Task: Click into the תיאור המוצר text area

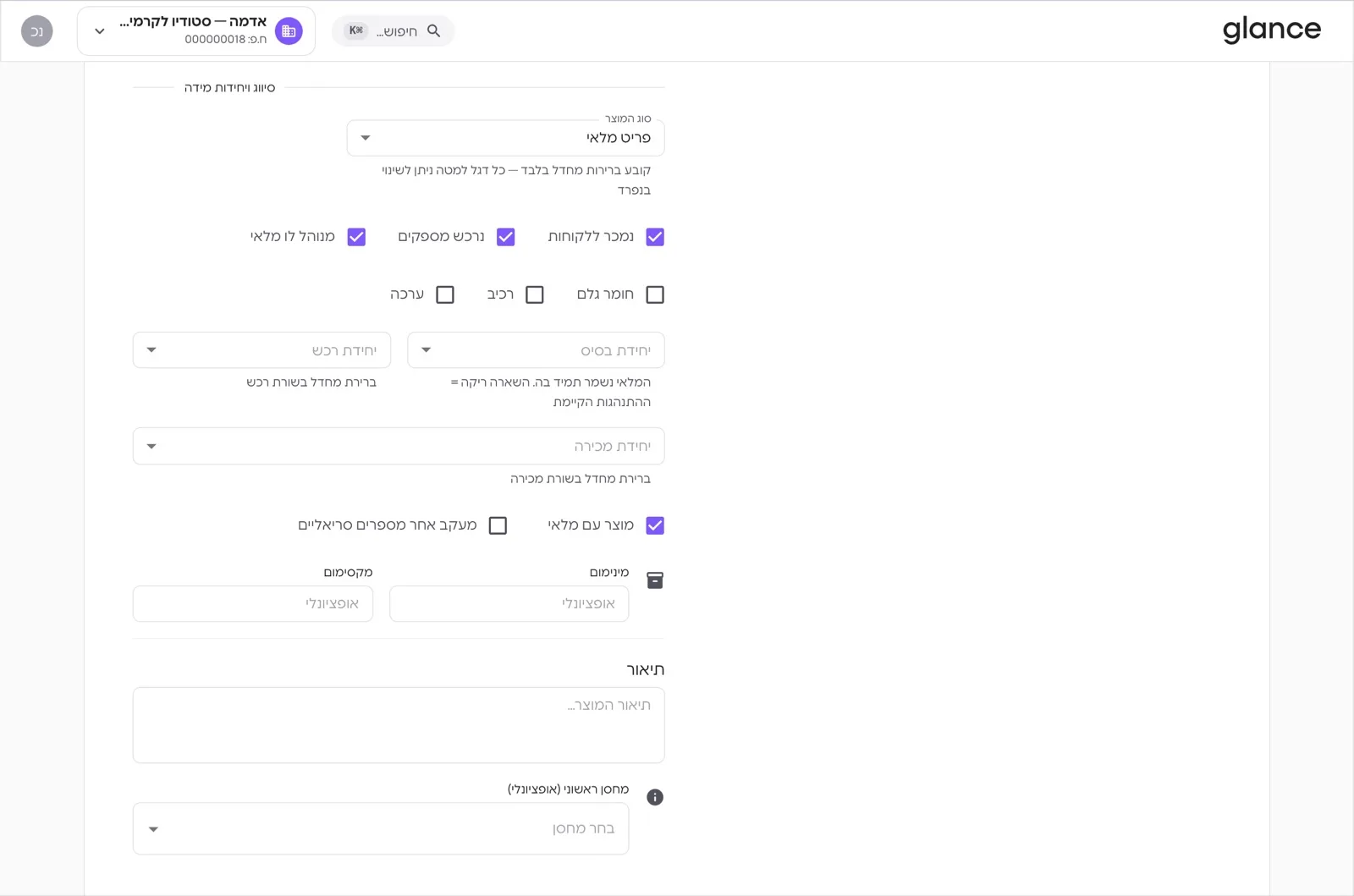Action: pos(399,725)
